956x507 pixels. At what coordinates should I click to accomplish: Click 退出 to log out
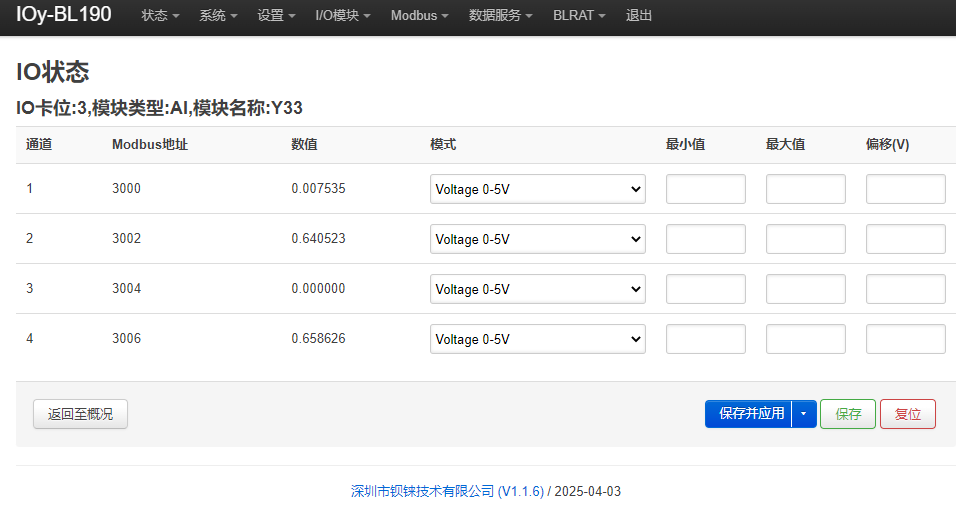pyautogui.click(x=639, y=16)
